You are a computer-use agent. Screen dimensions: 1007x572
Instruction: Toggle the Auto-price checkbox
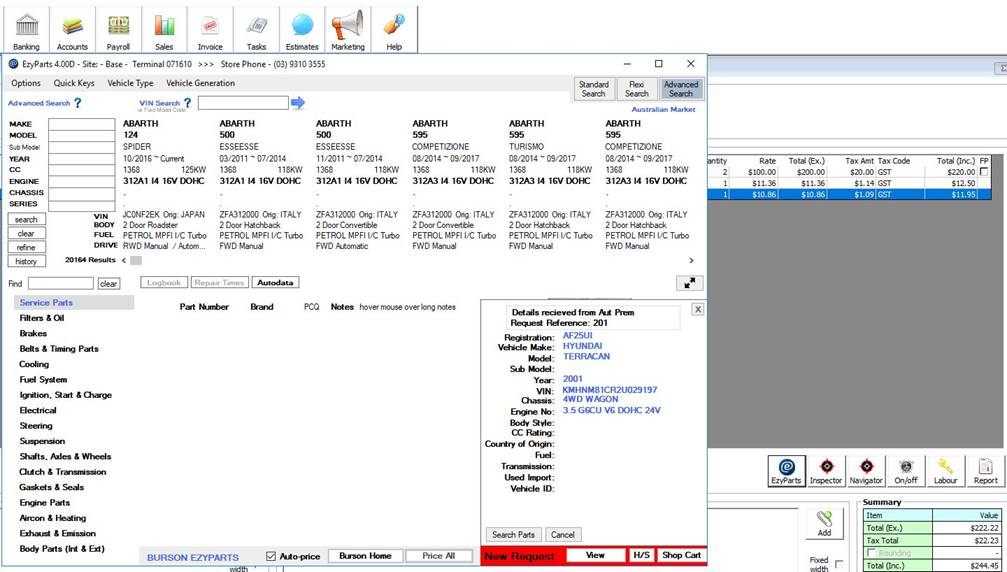click(271, 556)
